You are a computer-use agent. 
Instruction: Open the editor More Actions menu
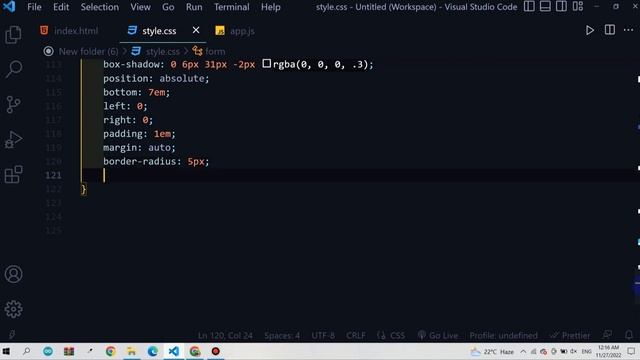[628, 30]
